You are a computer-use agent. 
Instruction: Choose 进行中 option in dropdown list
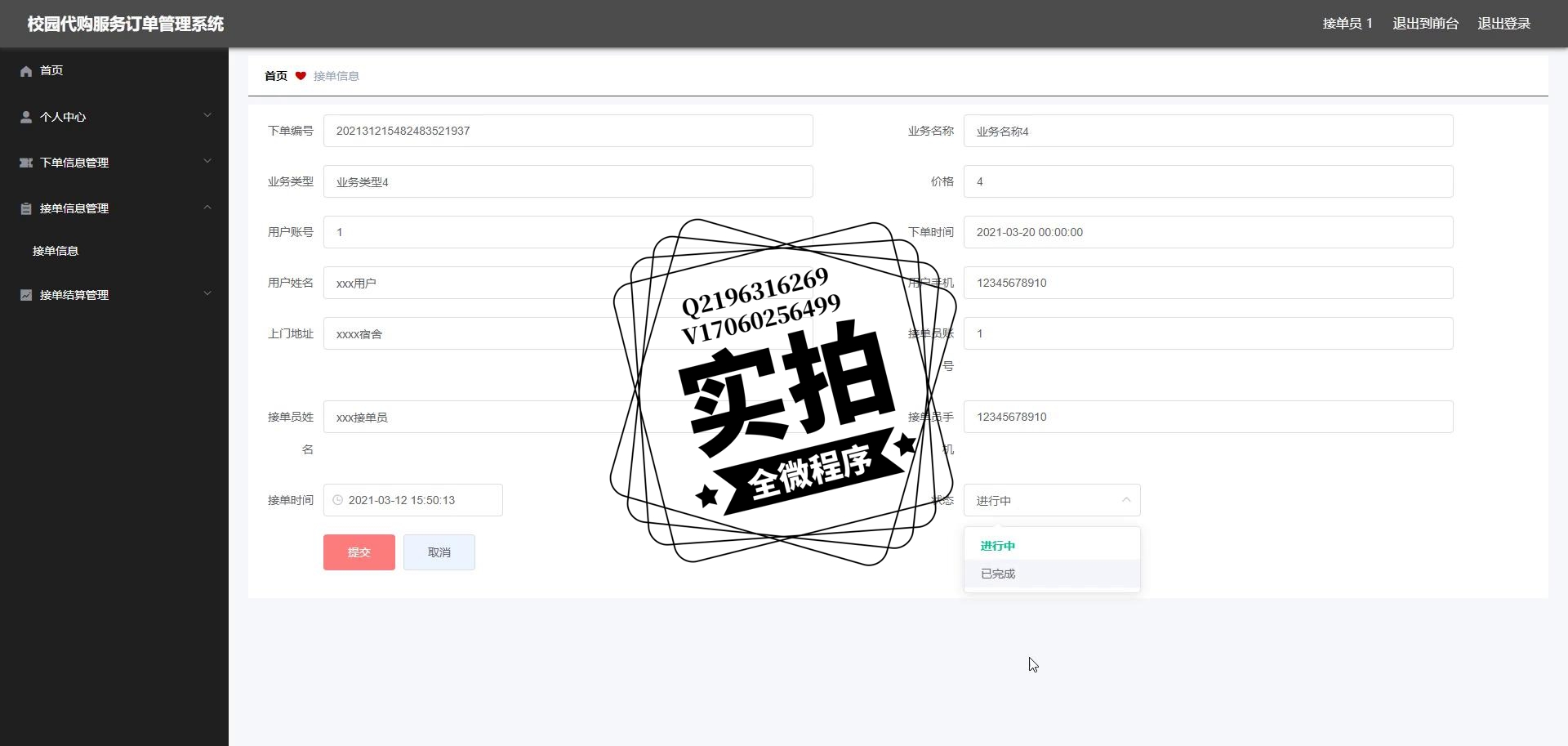(x=1052, y=546)
